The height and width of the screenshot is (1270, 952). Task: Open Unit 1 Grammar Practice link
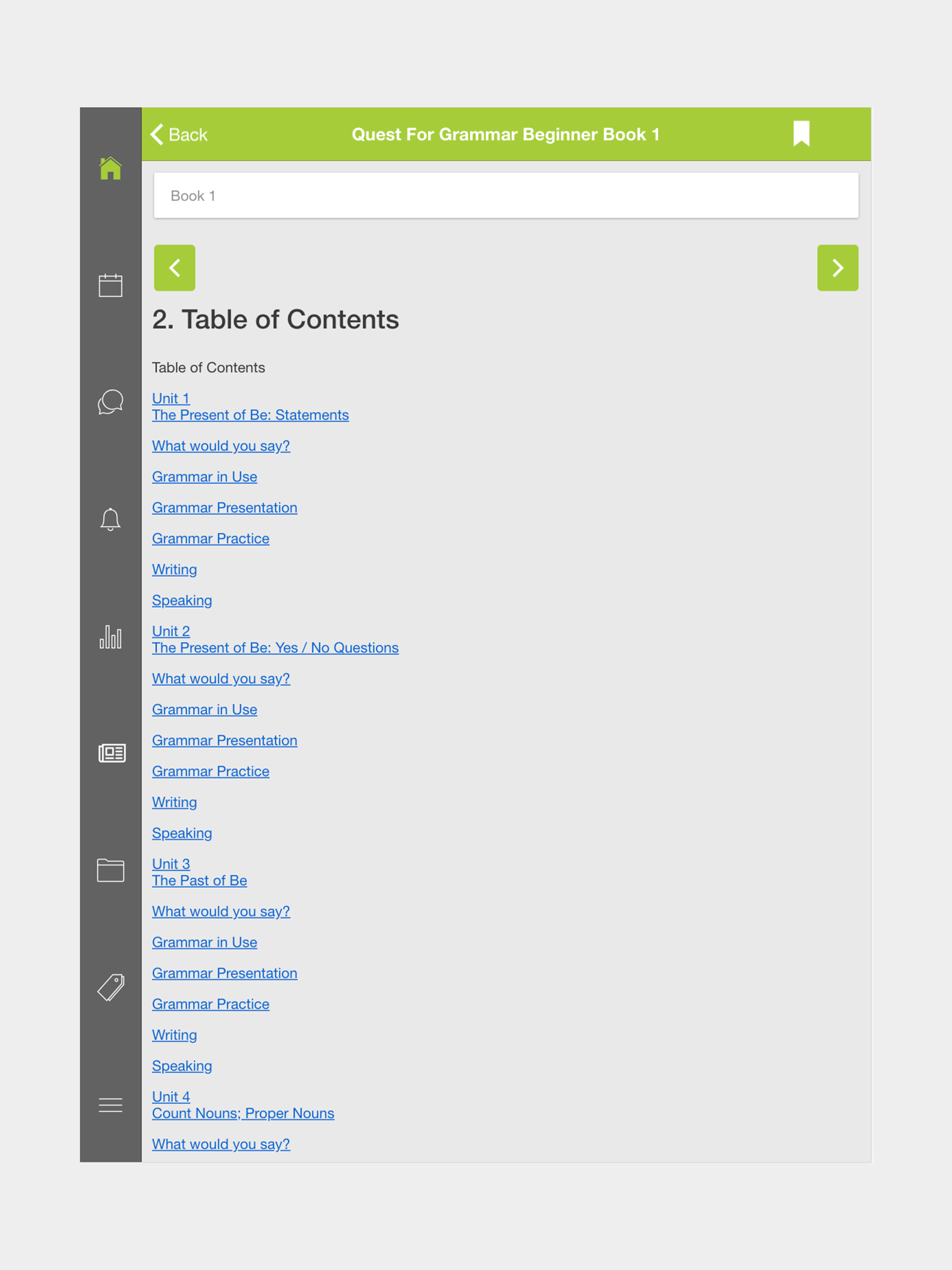click(211, 539)
